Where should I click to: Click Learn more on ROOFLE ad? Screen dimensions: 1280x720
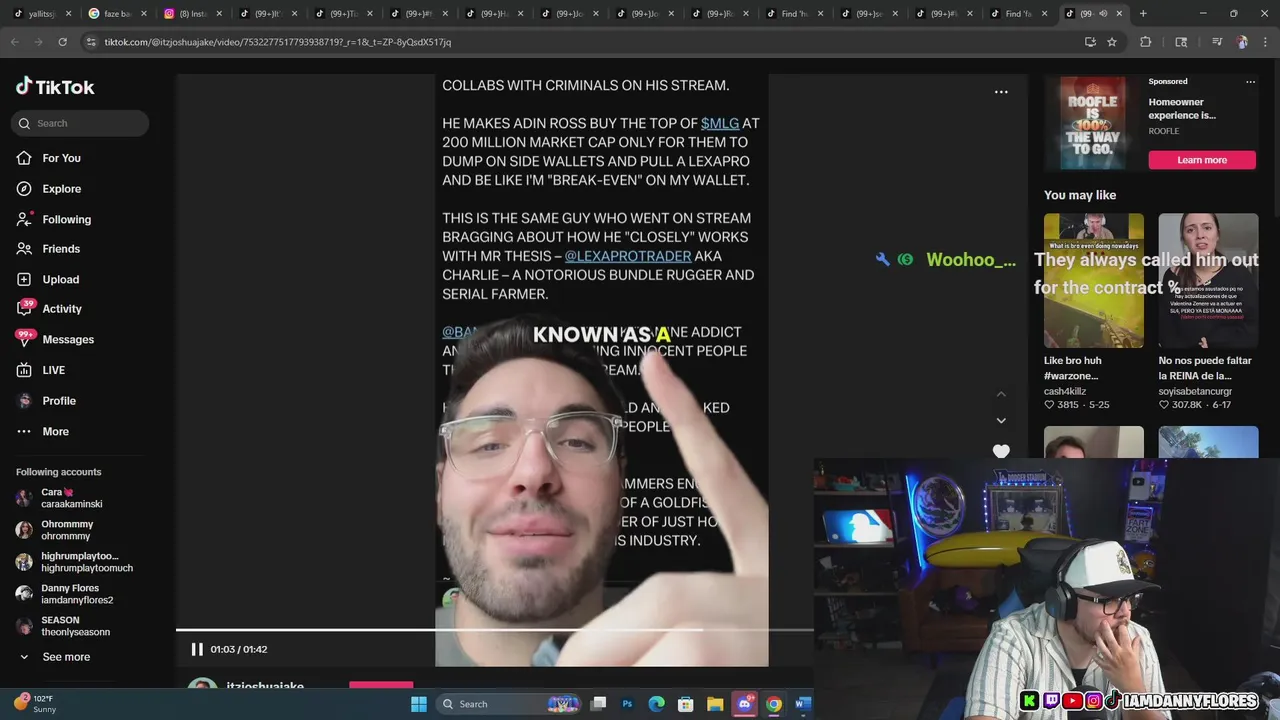(1202, 160)
